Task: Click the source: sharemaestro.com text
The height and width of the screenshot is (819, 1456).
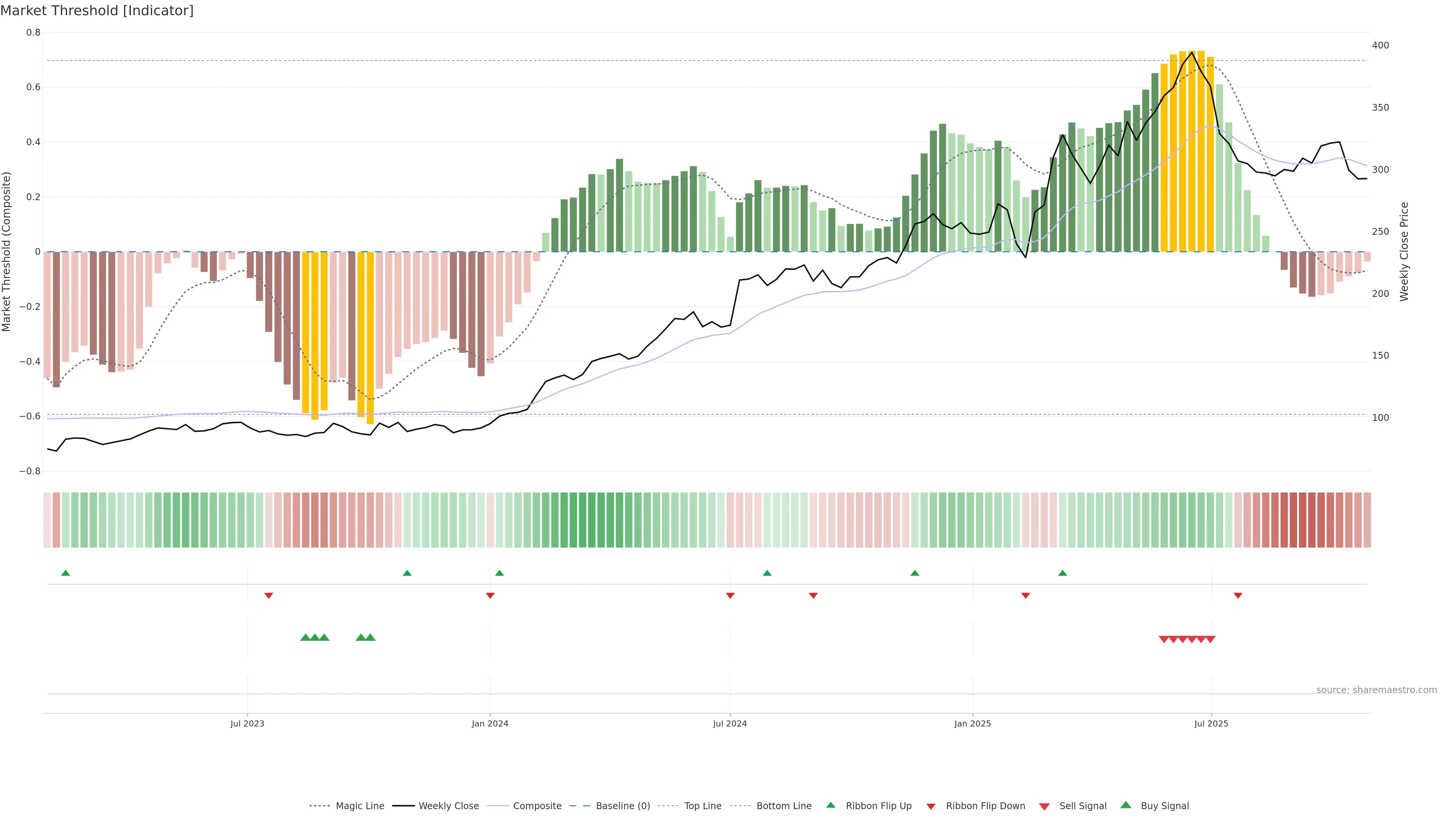Action: click(1376, 690)
